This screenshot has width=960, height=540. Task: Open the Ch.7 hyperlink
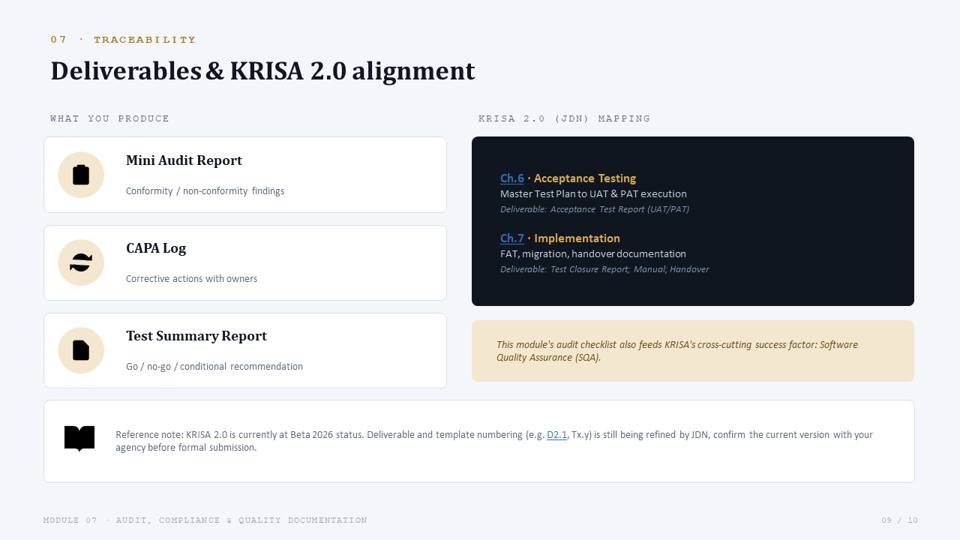(512, 238)
